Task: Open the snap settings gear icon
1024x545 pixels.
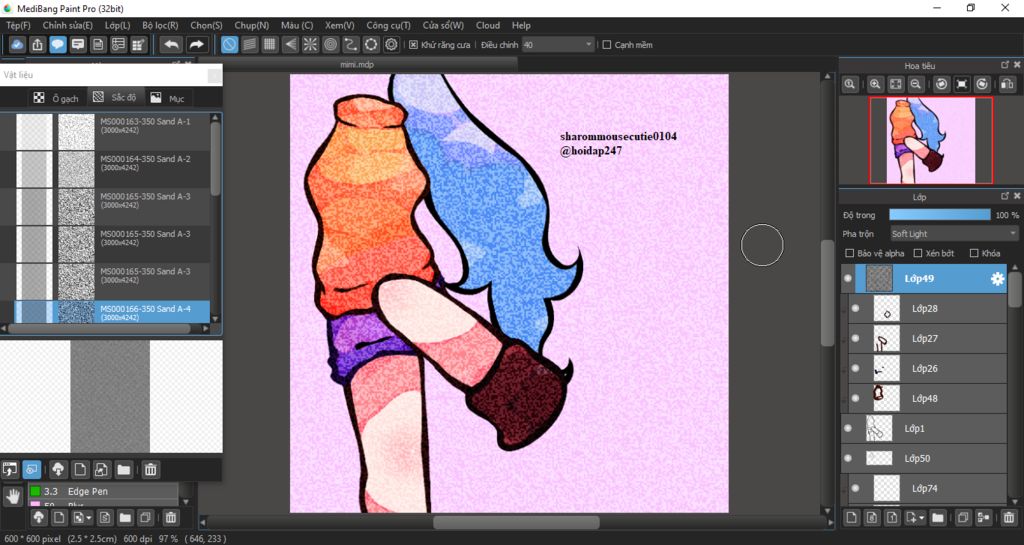Action: click(391, 44)
